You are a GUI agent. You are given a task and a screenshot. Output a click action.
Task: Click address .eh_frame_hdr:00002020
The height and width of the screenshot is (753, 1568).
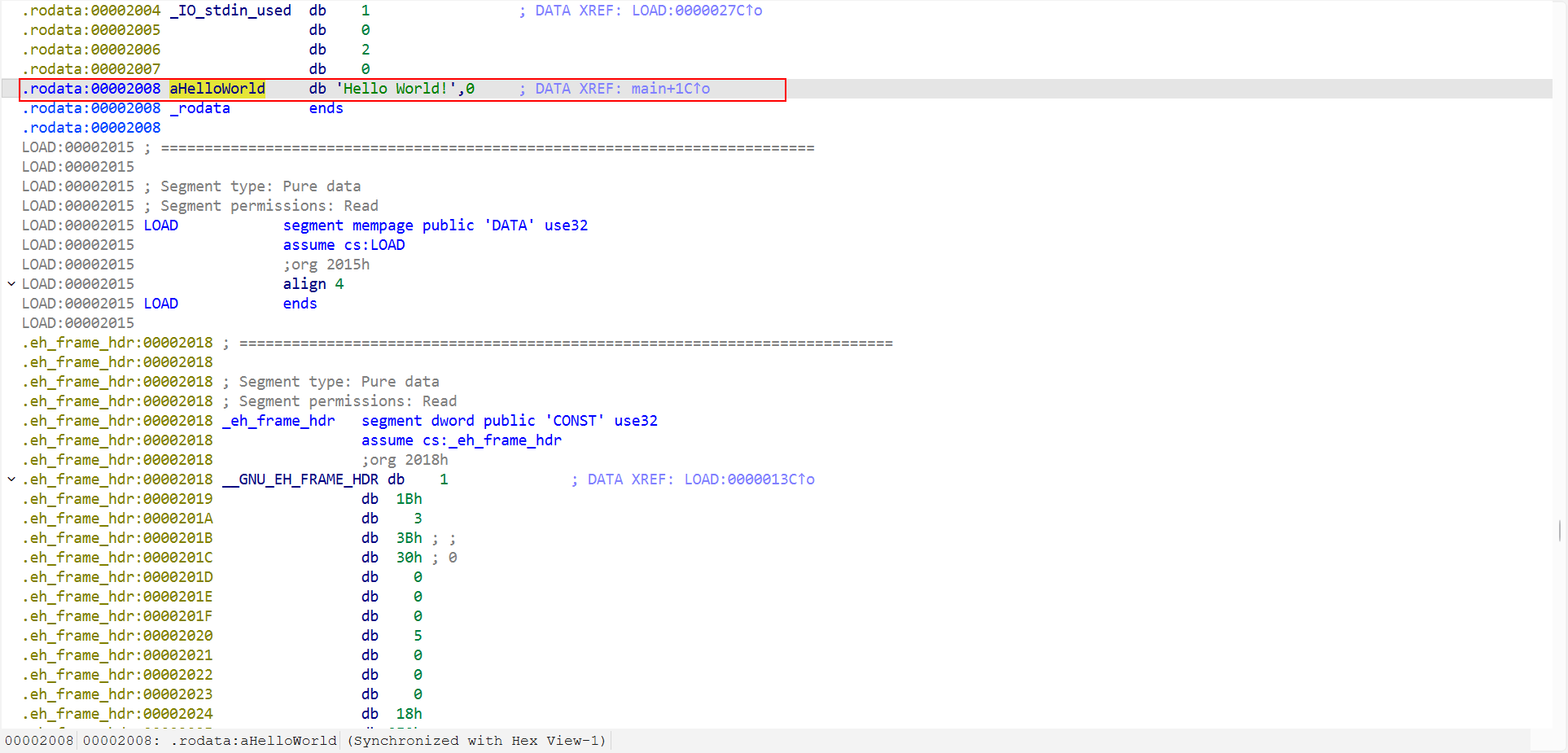tap(117, 636)
